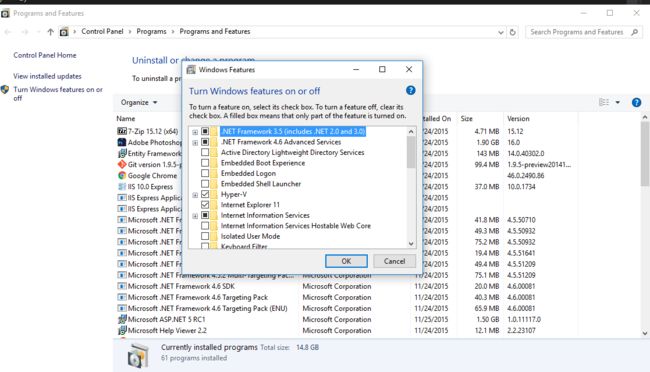The height and width of the screenshot is (372, 650).
Task: Sort by the Name column header
Action: 126,119
